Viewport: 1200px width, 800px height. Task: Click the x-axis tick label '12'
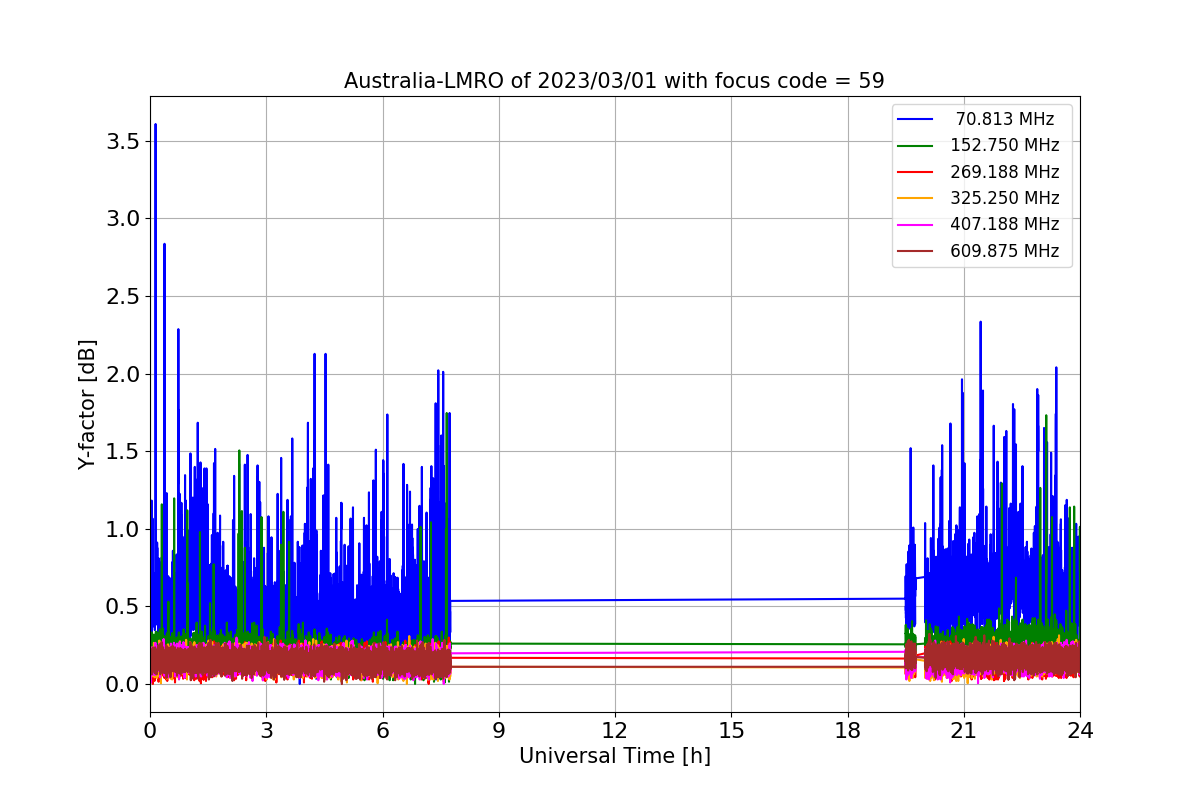[x=615, y=731]
